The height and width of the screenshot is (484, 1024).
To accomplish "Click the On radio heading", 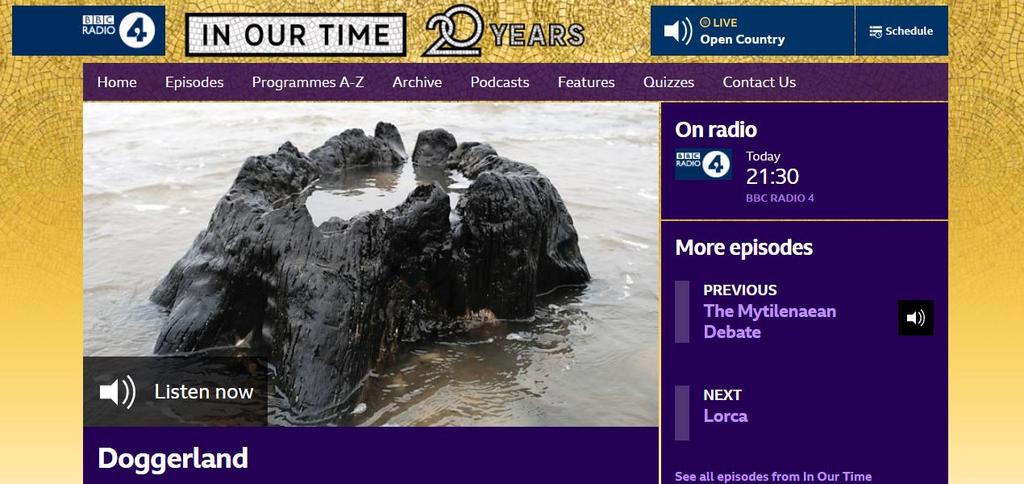I will (716, 129).
